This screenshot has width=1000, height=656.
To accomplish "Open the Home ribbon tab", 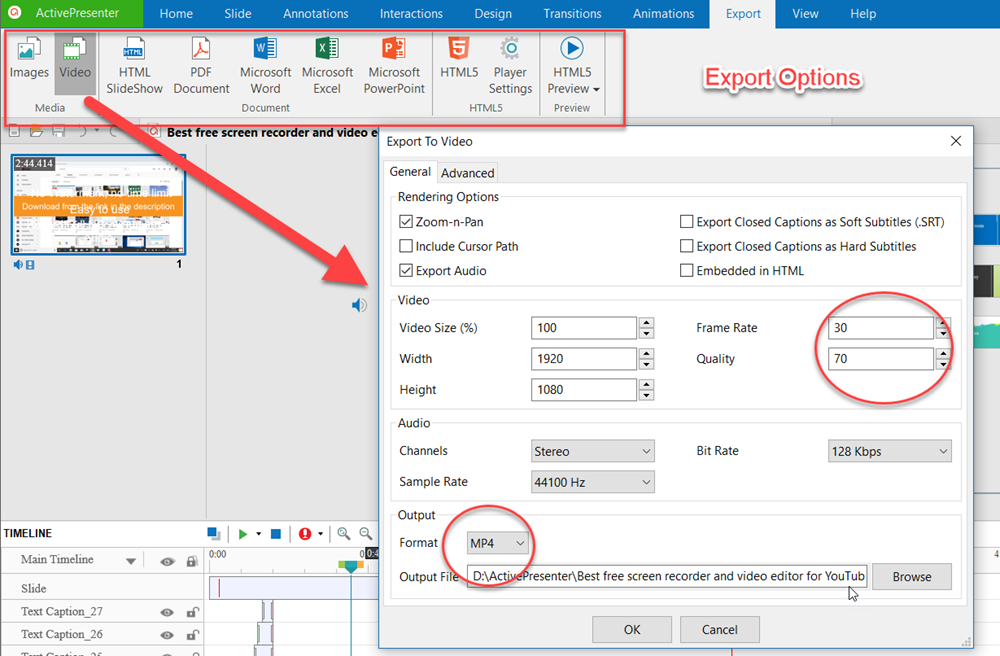I will 176,13.
